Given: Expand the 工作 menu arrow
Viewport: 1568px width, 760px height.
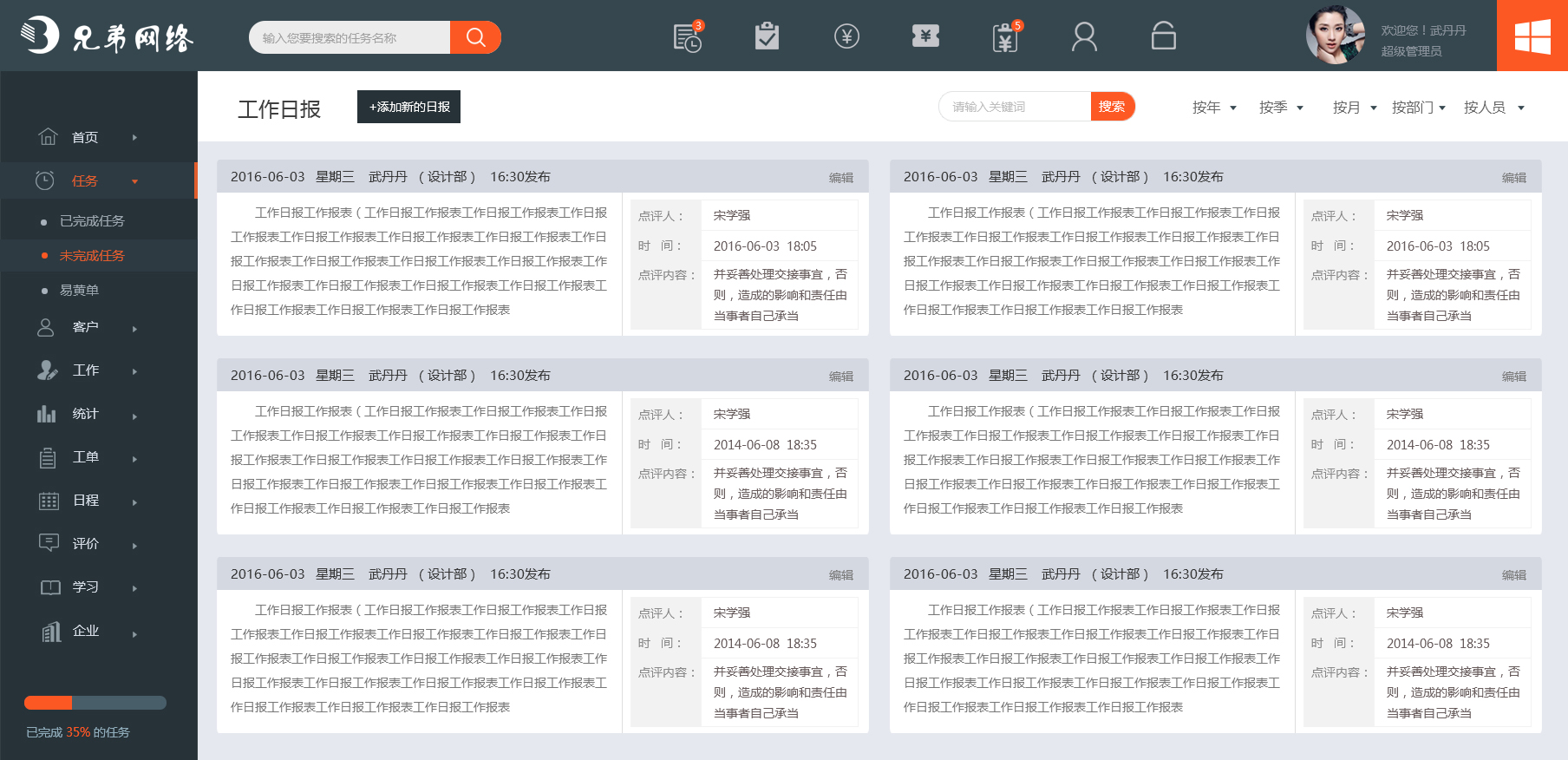Looking at the screenshot, I should click(x=134, y=371).
